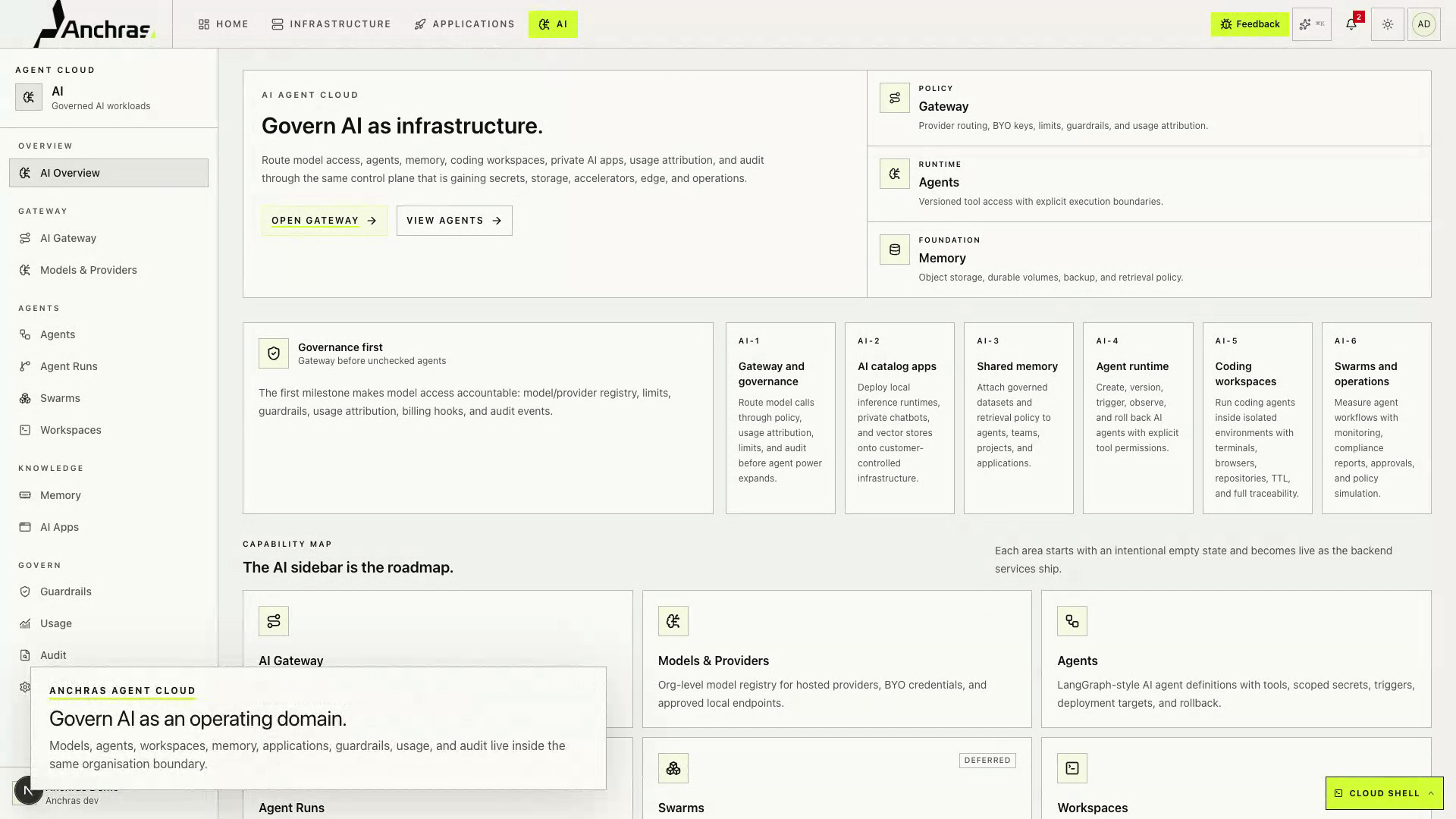This screenshot has width=1456, height=819.
Task: Click the AI assistant sparkle shortcut icon
Action: [1312, 24]
